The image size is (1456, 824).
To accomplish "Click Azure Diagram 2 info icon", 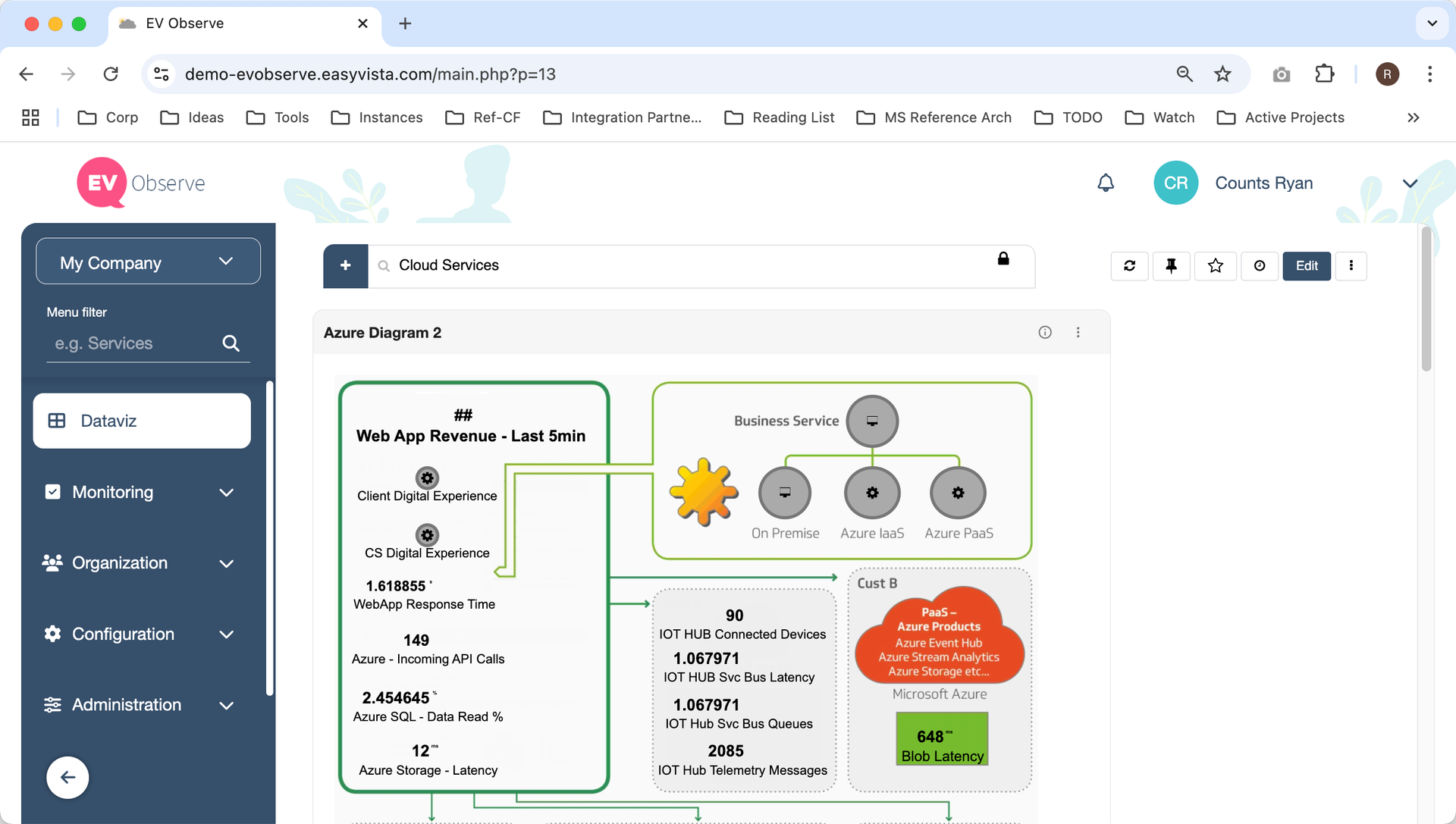I will [1045, 332].
